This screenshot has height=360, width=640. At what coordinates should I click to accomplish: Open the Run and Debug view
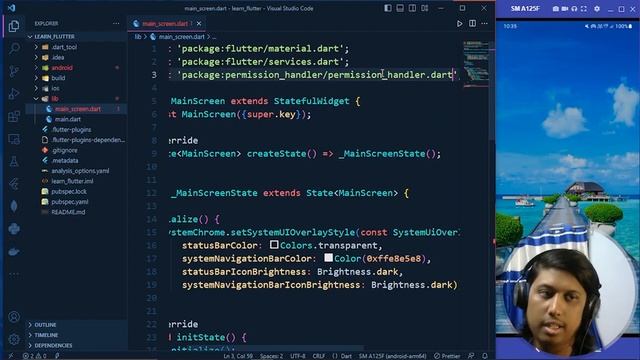[14, 94]
